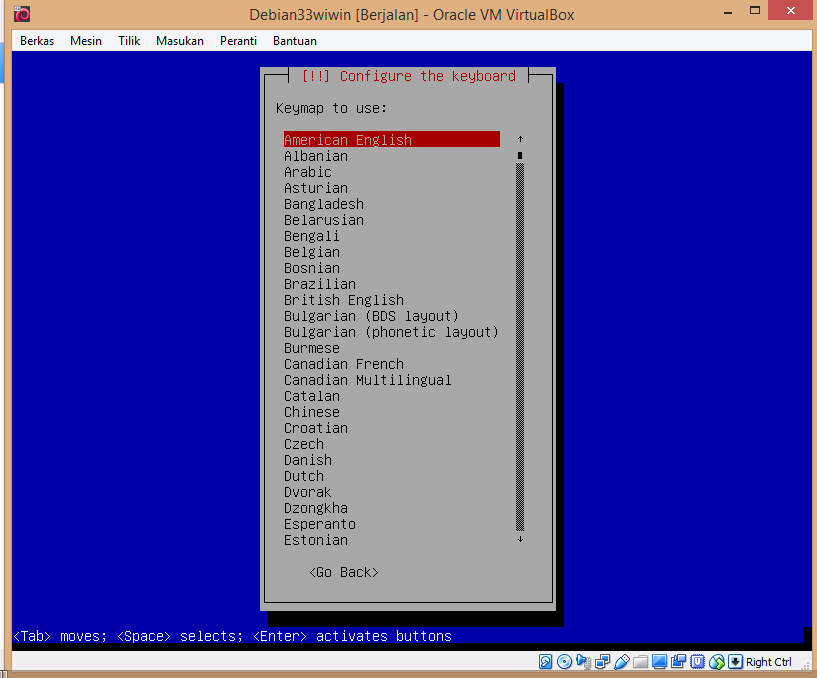Viewport: 817px width, 678px height.
Task: Click the audio status icon
Action: 584,662
